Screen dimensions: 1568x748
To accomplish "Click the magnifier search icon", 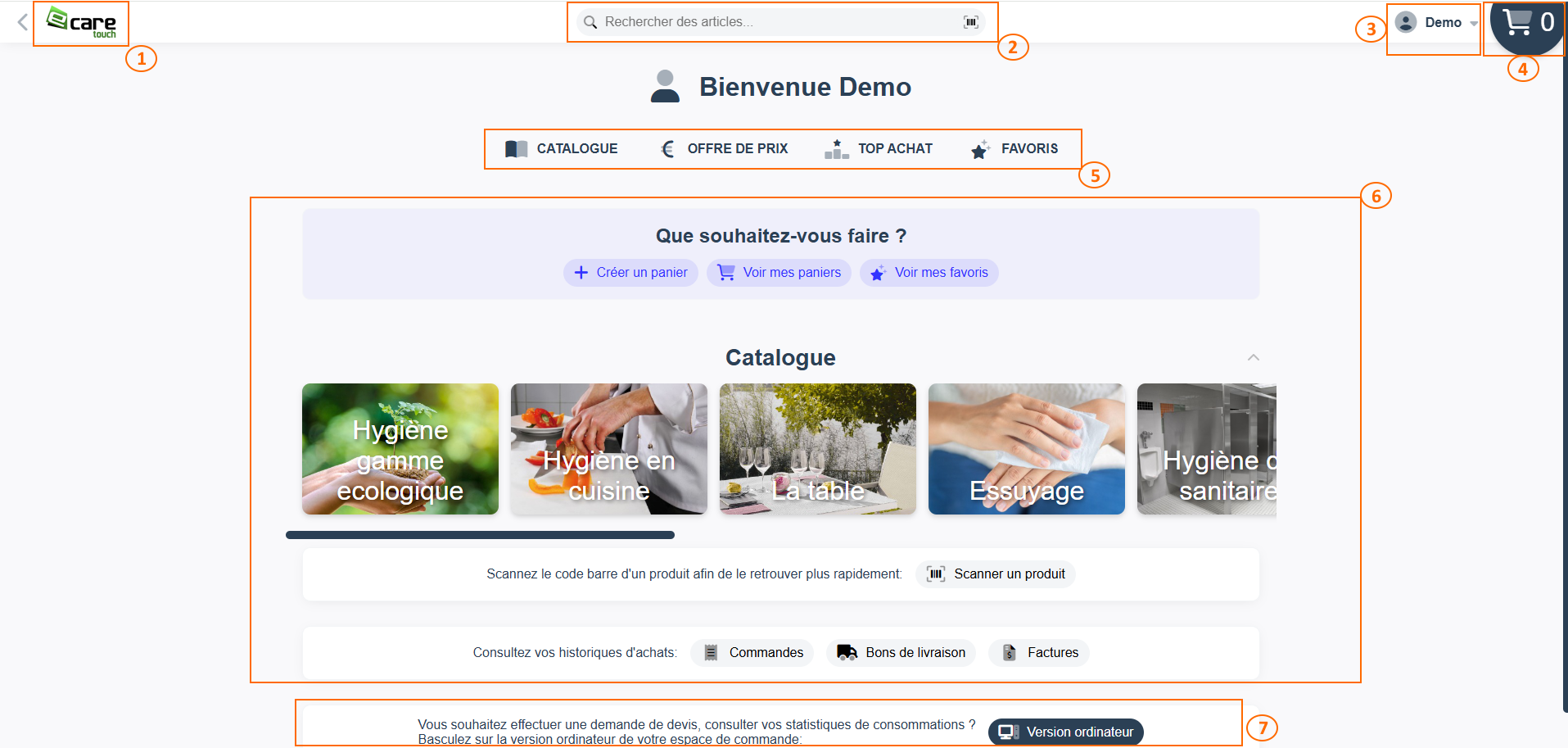I will point(590,22).
